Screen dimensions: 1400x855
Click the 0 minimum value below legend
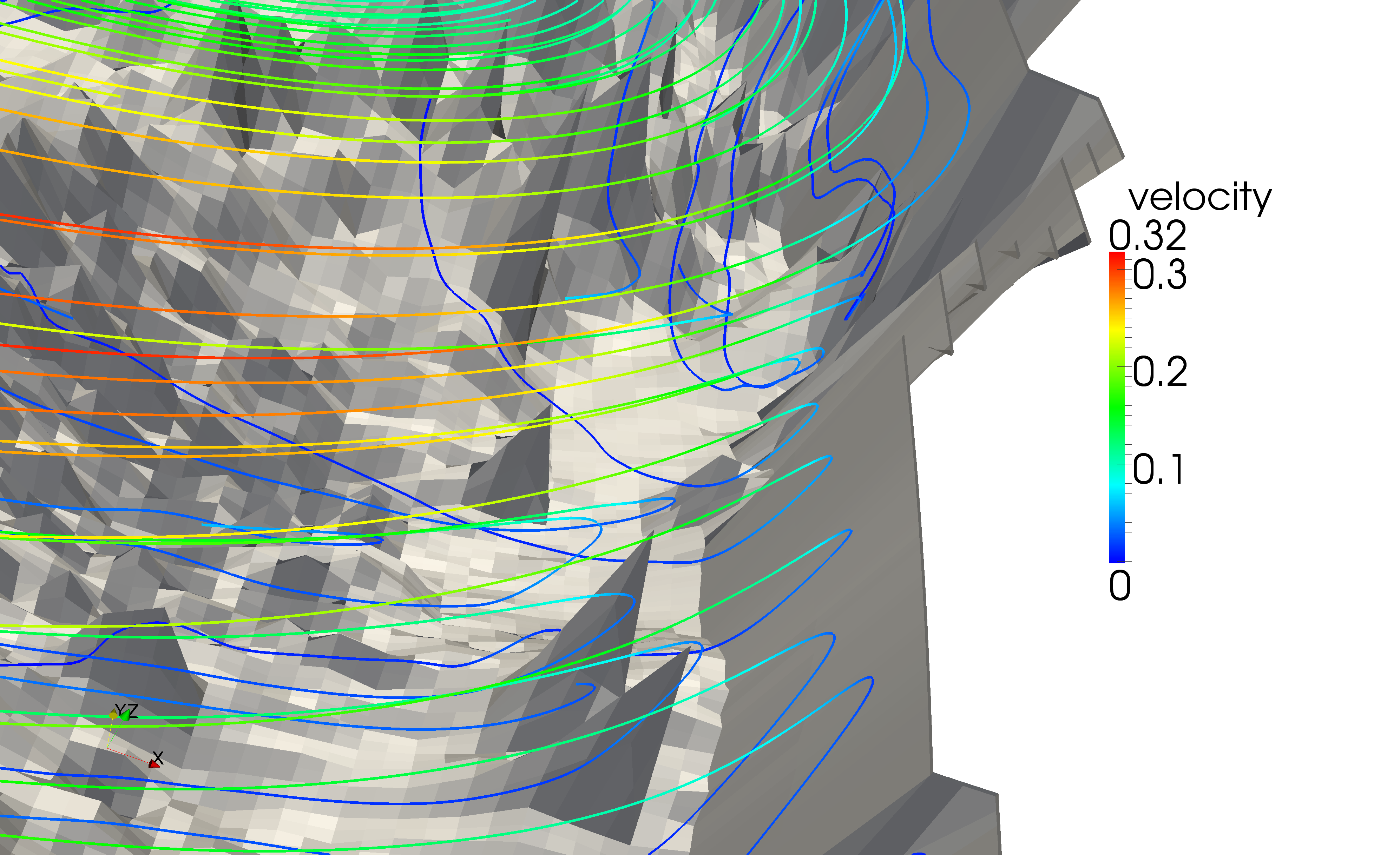click(x=1120, y=586)
